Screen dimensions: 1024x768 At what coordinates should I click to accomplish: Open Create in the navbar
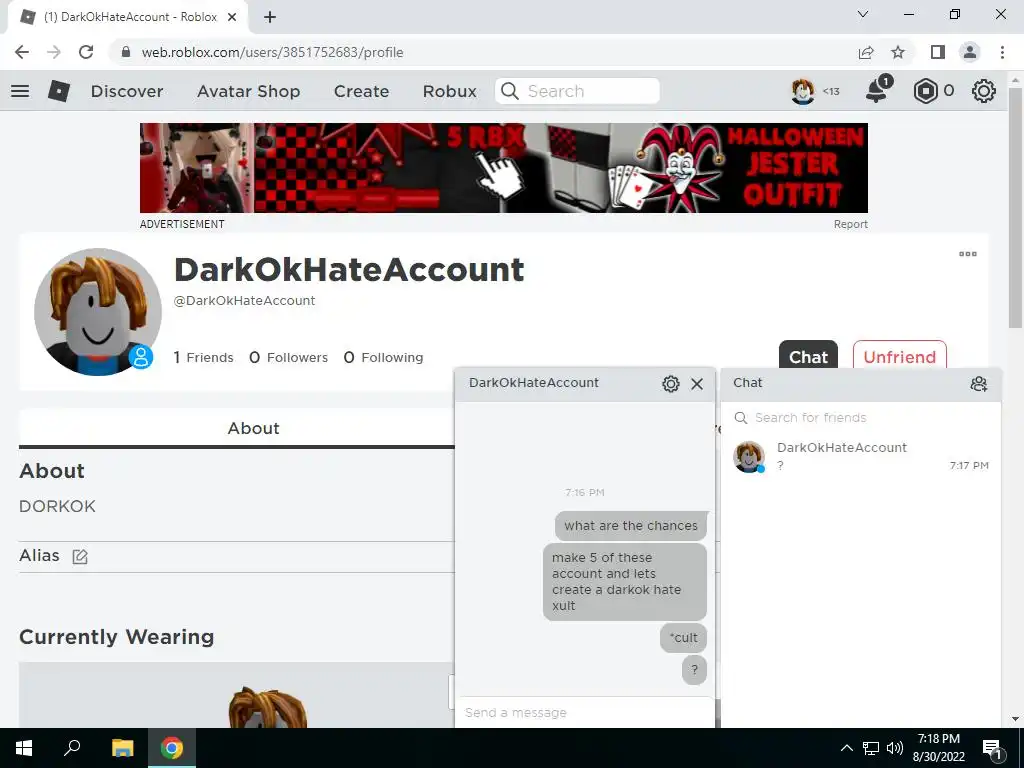pyautogui.click(x=362, y=91)
